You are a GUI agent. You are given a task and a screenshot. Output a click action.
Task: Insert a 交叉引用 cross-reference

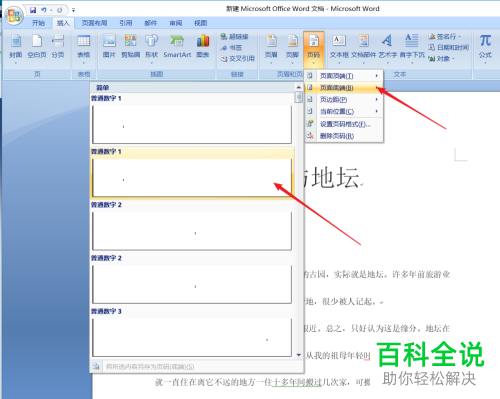point(237,59)
